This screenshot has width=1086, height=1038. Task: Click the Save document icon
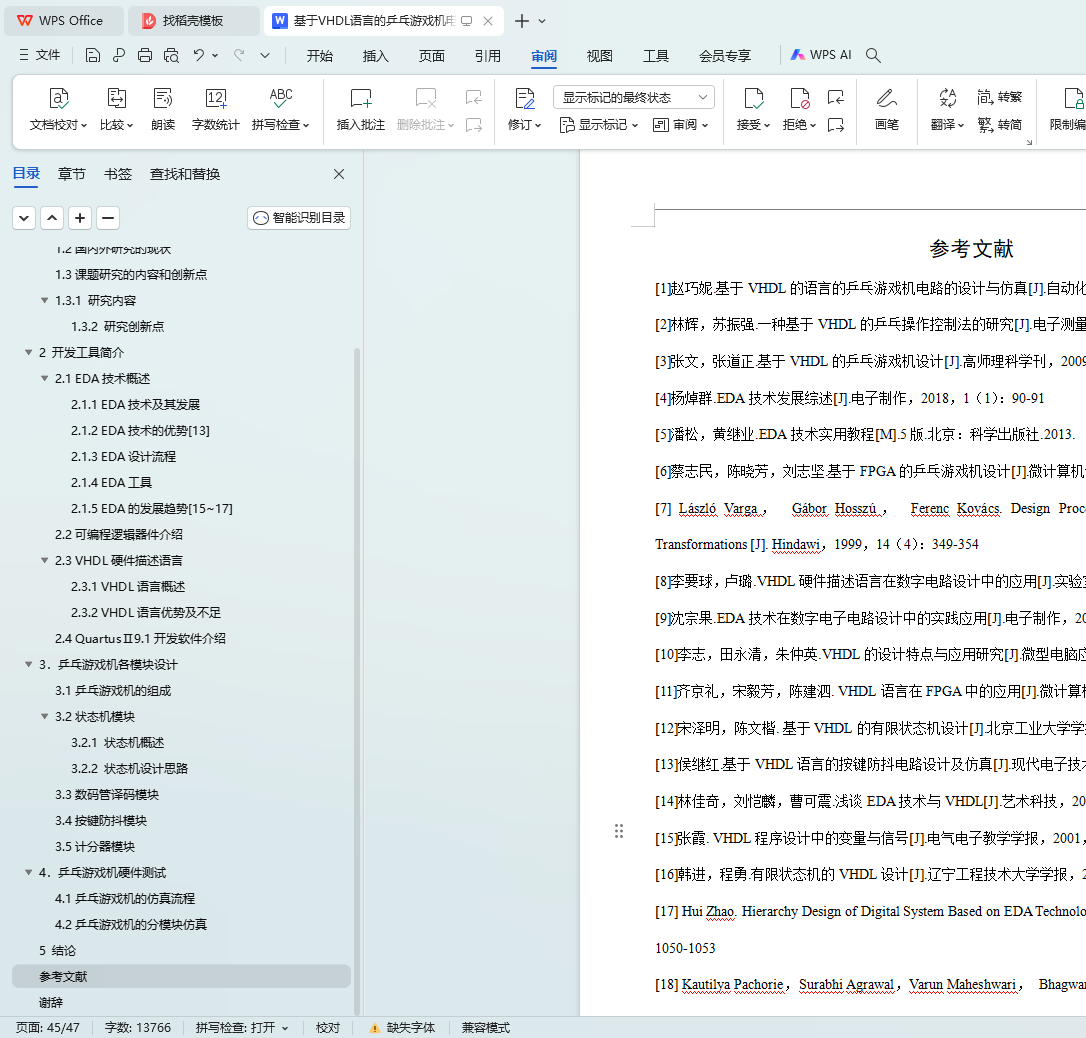(x=93, y=55)
